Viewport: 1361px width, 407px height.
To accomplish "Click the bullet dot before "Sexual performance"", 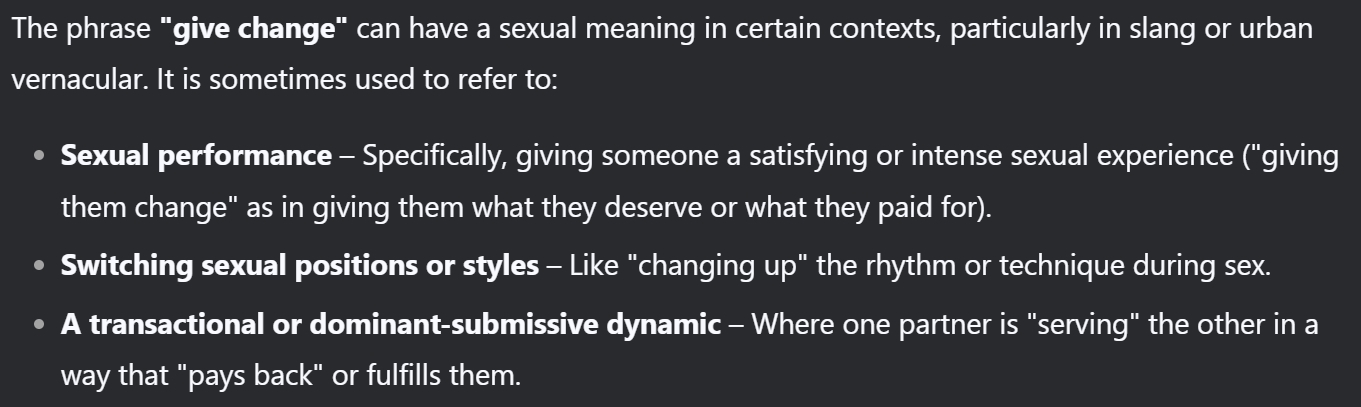I will (39, 157).
